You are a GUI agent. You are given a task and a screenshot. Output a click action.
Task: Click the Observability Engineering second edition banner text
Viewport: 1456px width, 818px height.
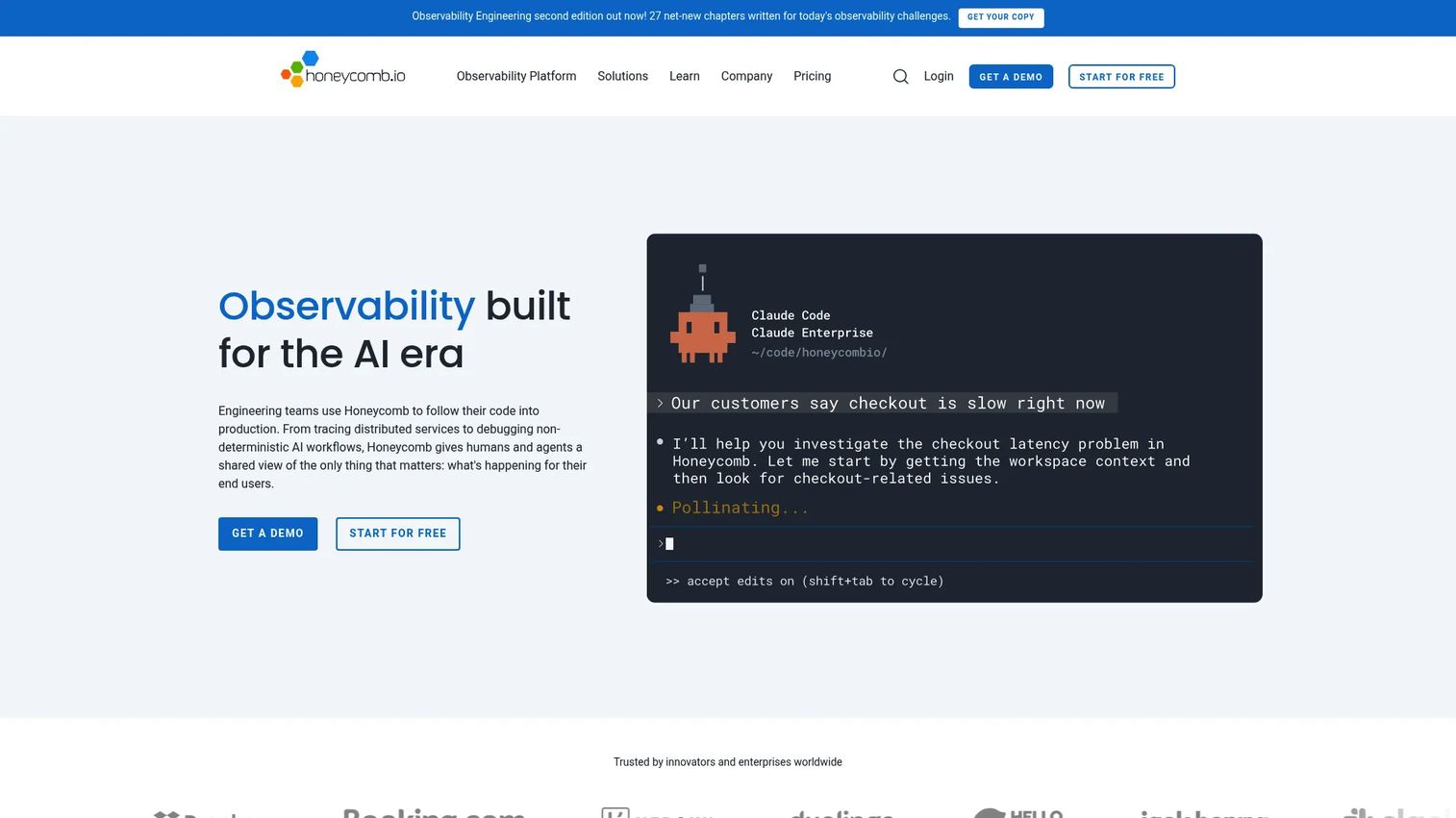click(x=681, y=16)
